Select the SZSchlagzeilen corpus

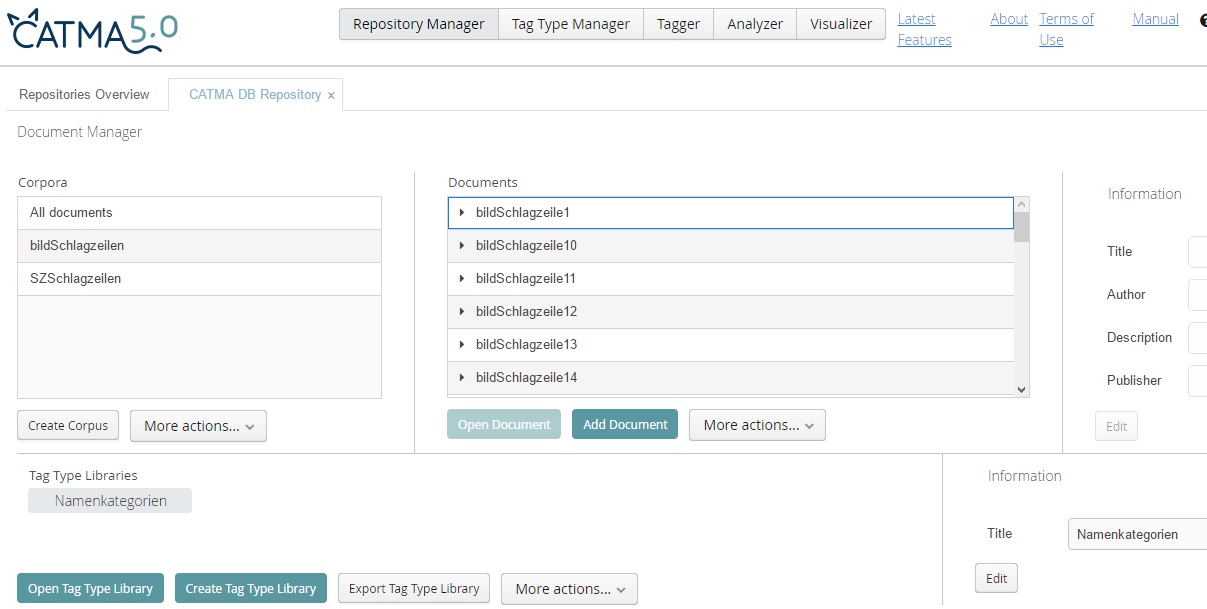(x=76, y=279)
